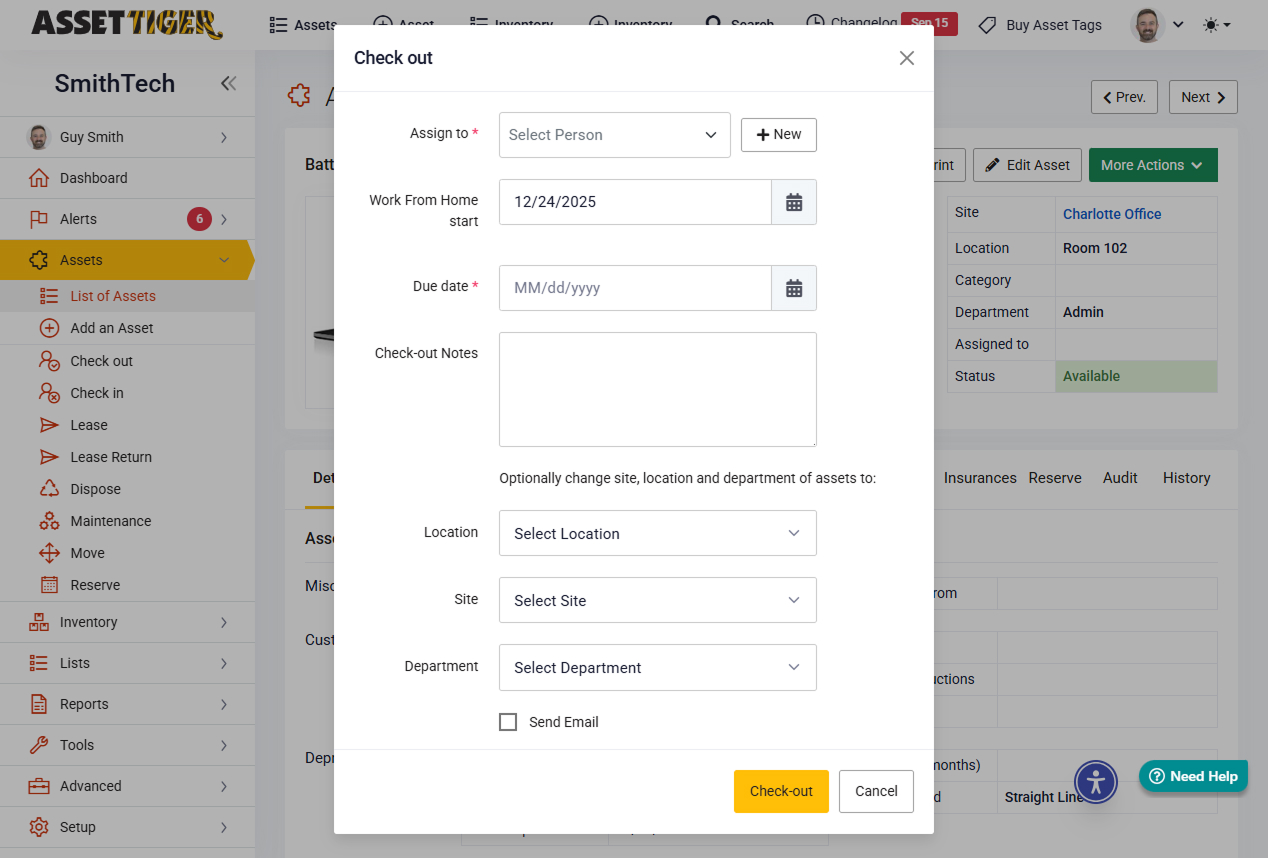
Task: Expand the Select Department dropdown
Action: pyautogui.click(x=657, y=668)
